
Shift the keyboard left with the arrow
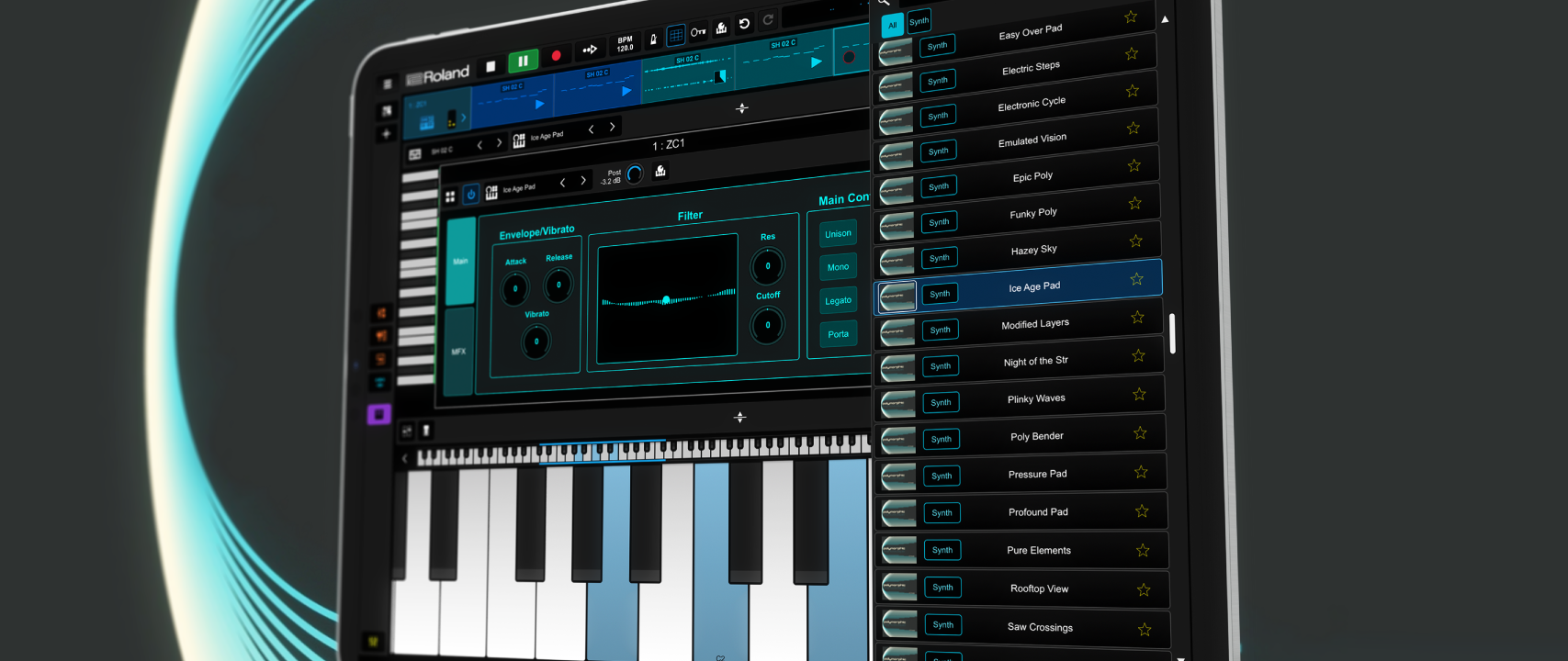[x=404, y=458]
